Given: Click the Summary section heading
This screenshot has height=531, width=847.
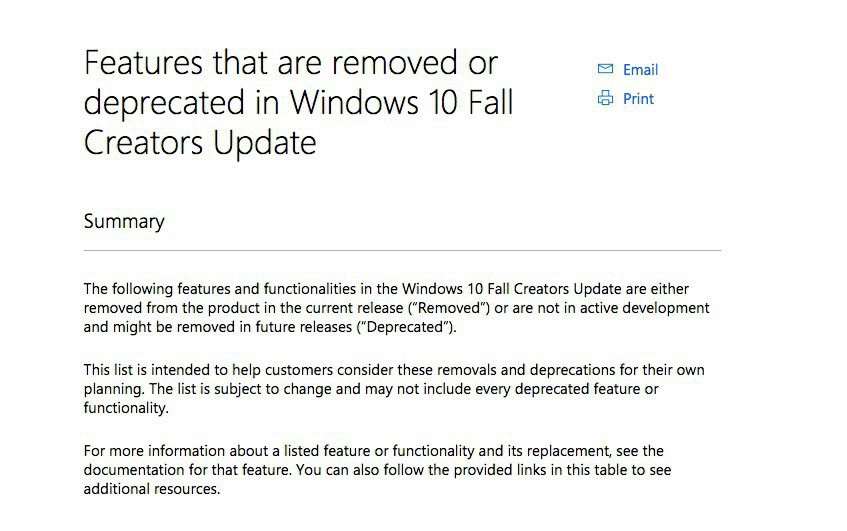Looking at the screenshot, I should point(124,221).
